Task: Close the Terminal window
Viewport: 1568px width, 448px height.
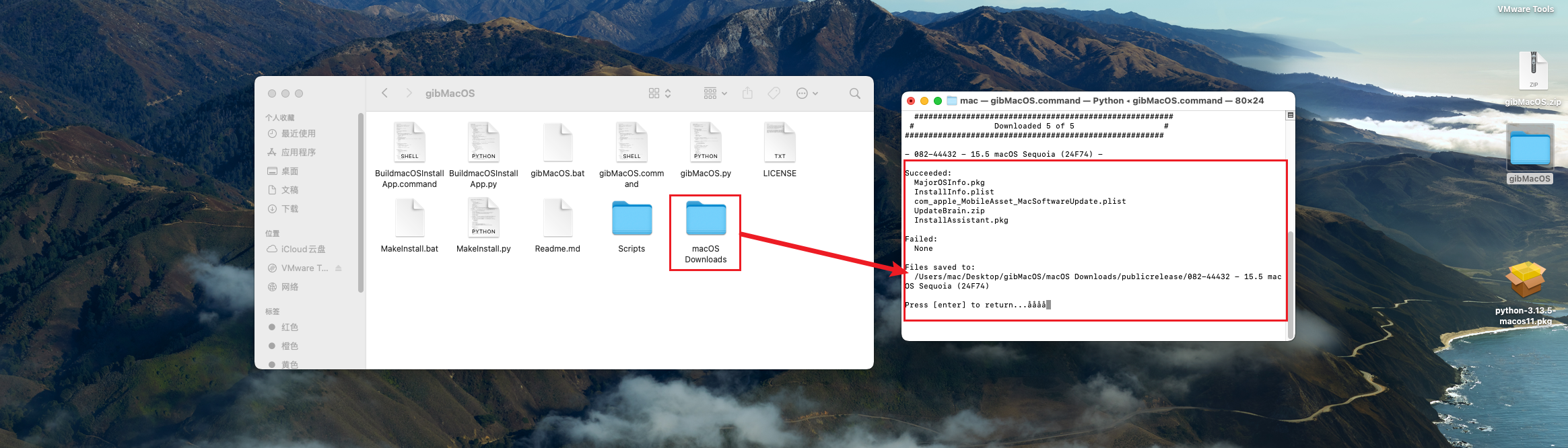Action: (x=911, y=101)
